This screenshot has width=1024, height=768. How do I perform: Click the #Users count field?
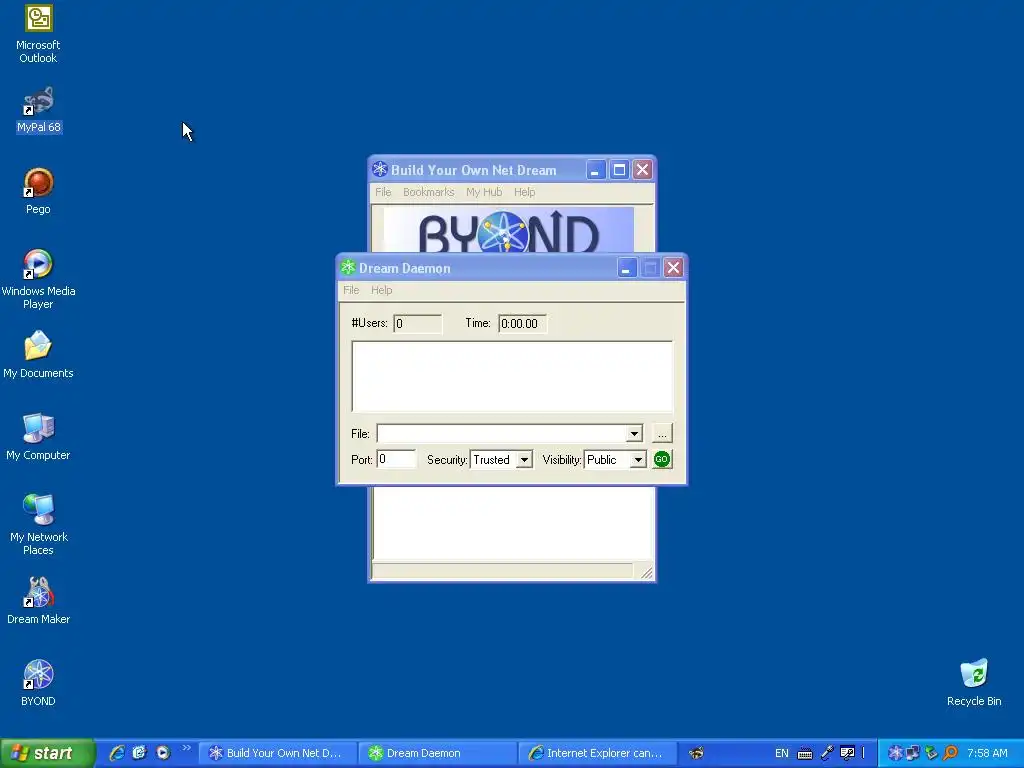418,324
